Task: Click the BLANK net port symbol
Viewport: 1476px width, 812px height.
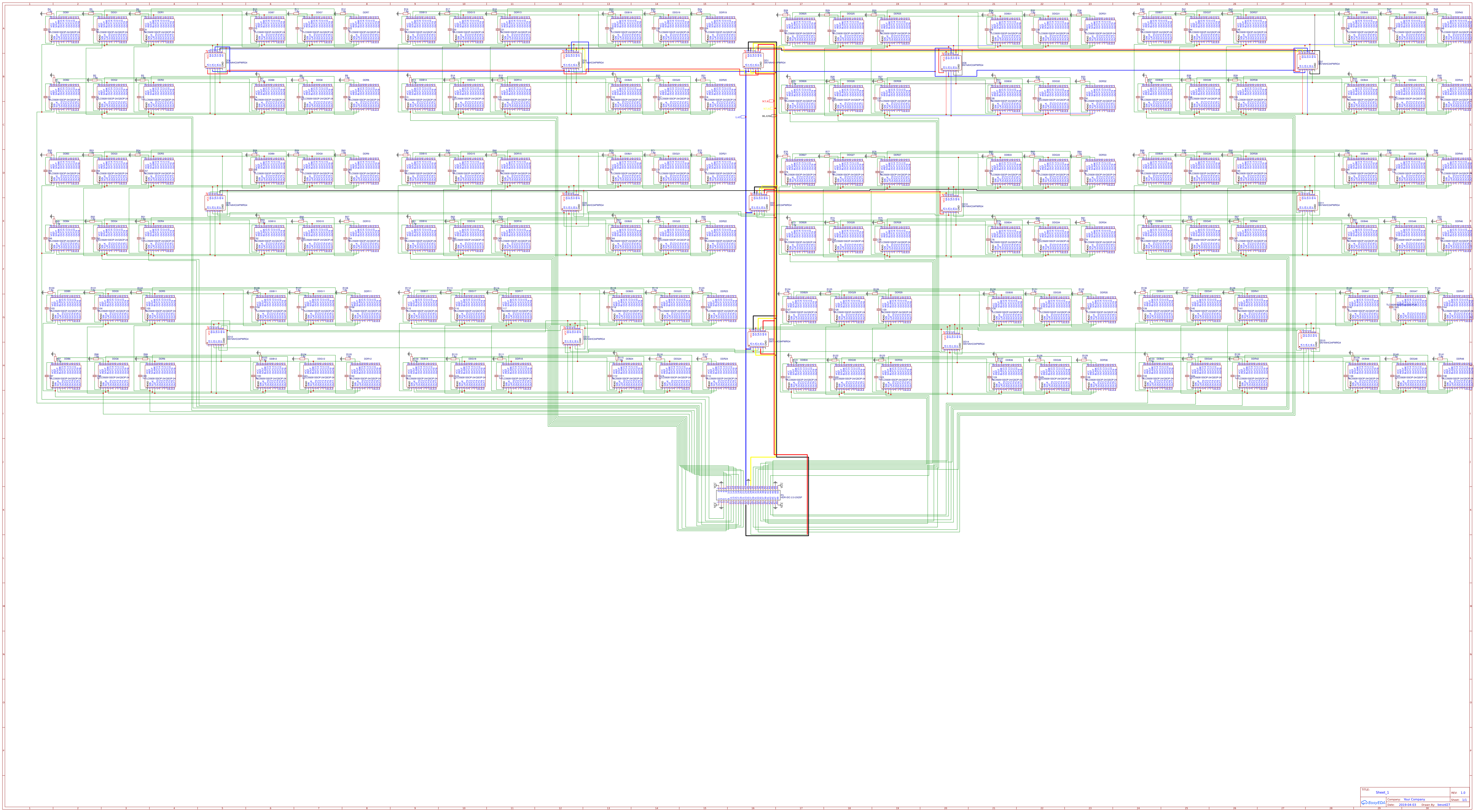Action: (769, 116)
